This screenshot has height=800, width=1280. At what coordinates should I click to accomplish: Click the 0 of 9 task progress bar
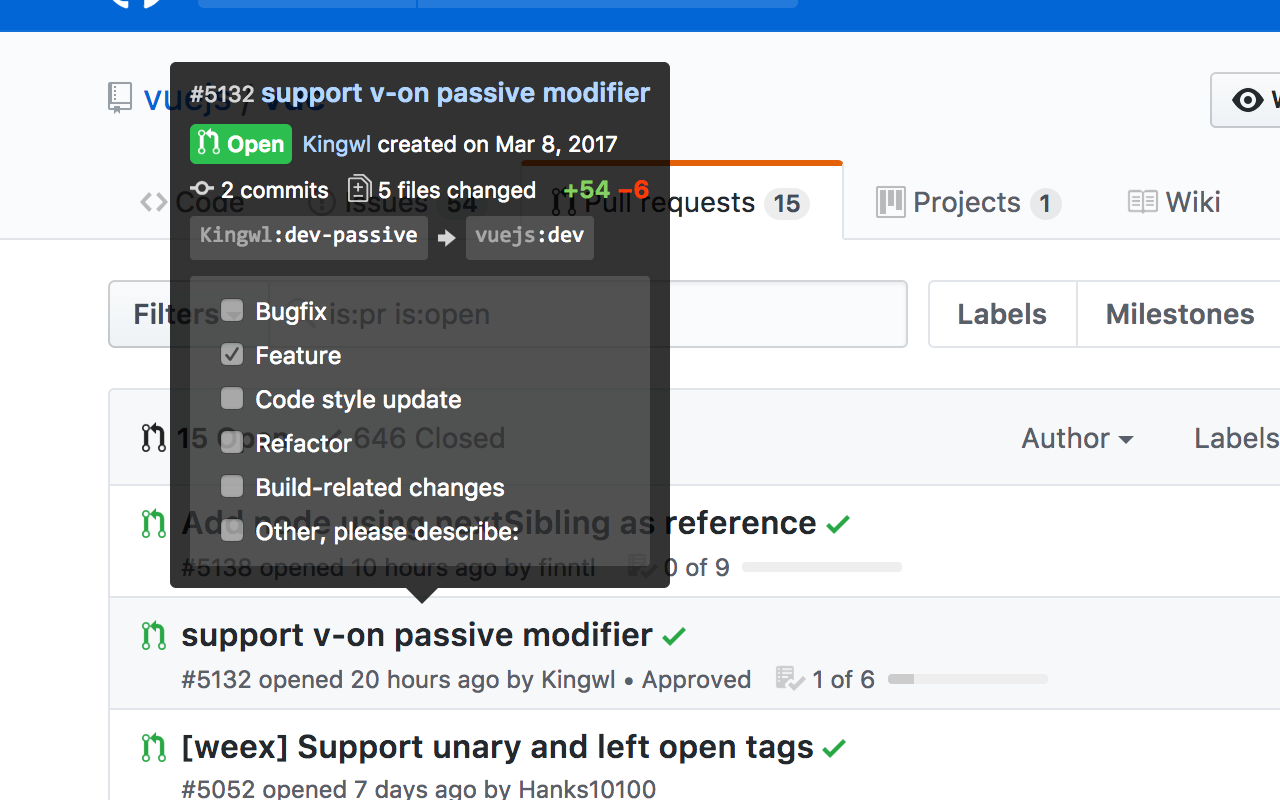tap(822, 567)
